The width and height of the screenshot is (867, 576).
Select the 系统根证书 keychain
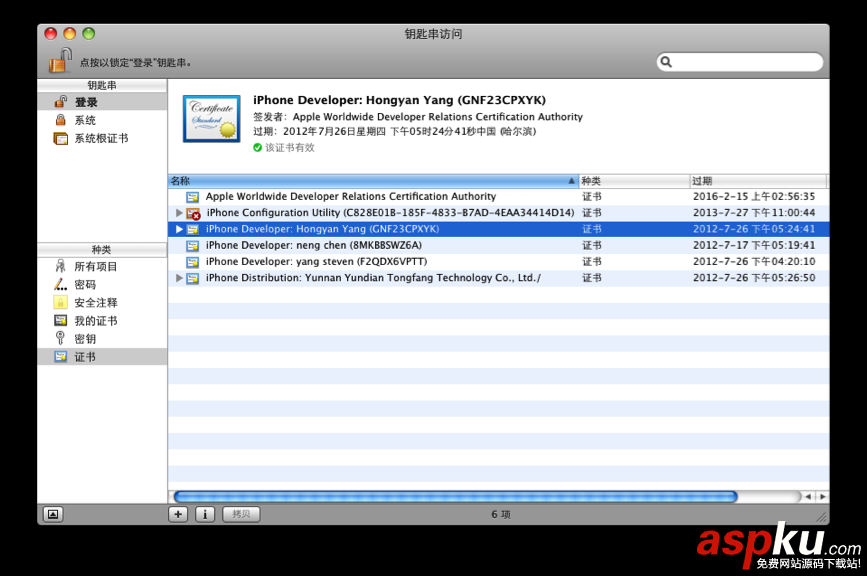click(102, 138)
